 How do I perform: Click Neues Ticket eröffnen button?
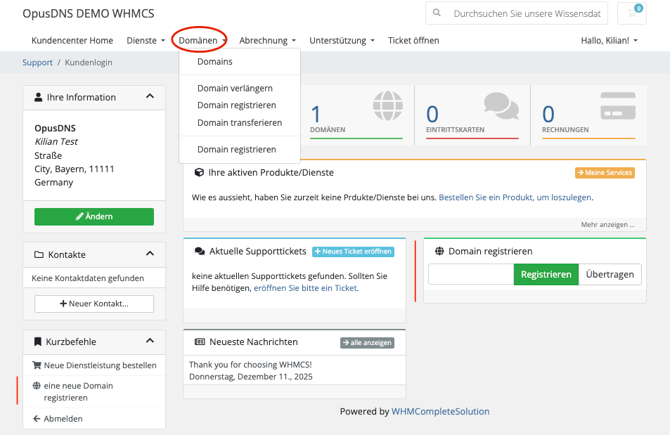[x=353, y=252]
